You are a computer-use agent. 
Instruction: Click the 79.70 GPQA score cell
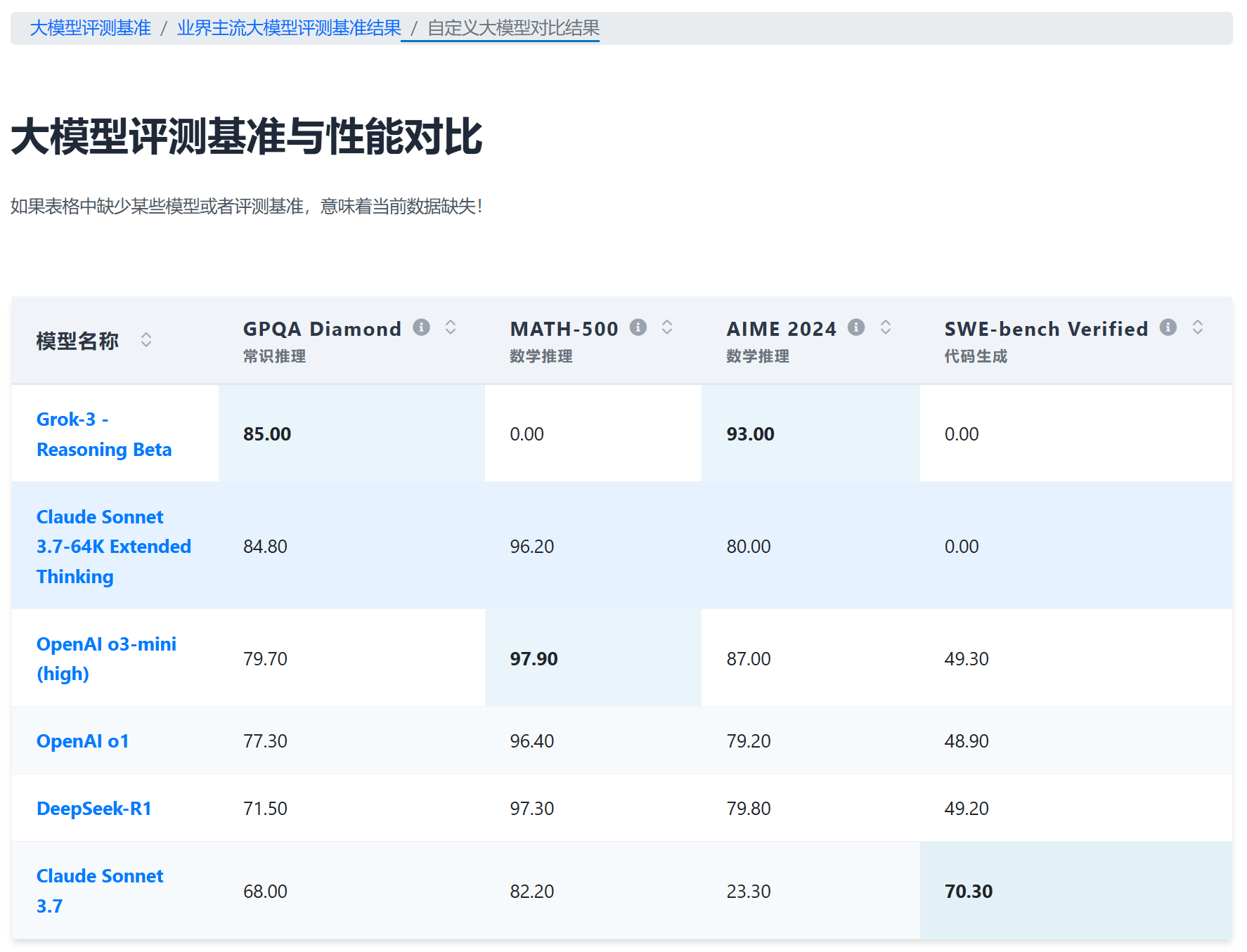[351, 658]
